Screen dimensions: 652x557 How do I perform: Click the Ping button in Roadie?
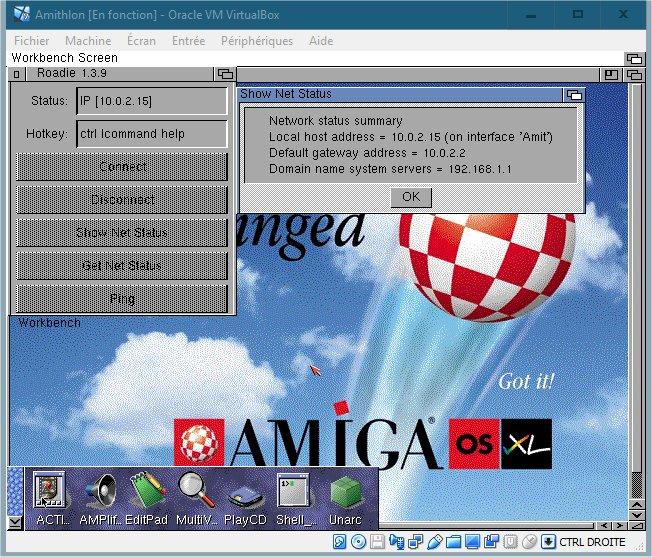(122, 298)
